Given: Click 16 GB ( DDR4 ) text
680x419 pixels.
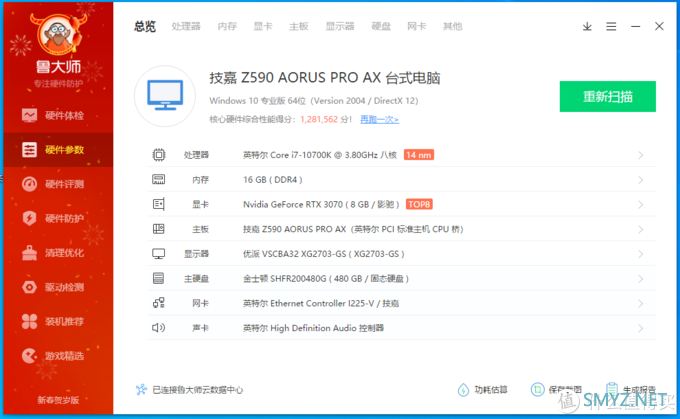Looking at the screenshot, I should coord(273,180).
